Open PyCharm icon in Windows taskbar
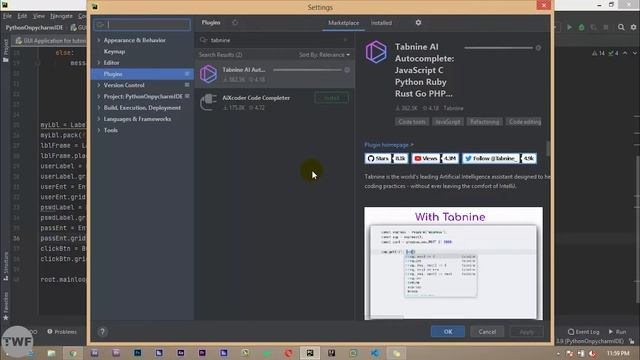Viewport: 640px width, 360px height. pyautogui.click(x=310, y=353)
